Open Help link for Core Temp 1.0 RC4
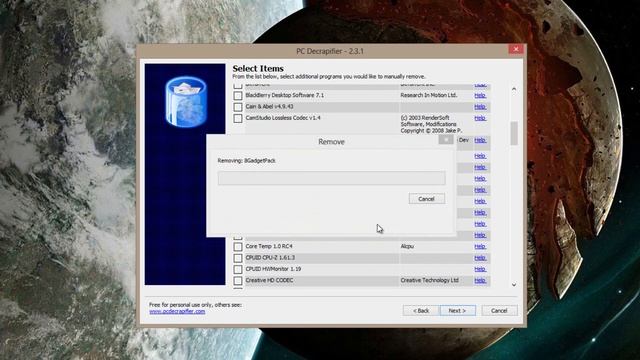The width and height of the screenshot is (640, 360). pos(480,246)
